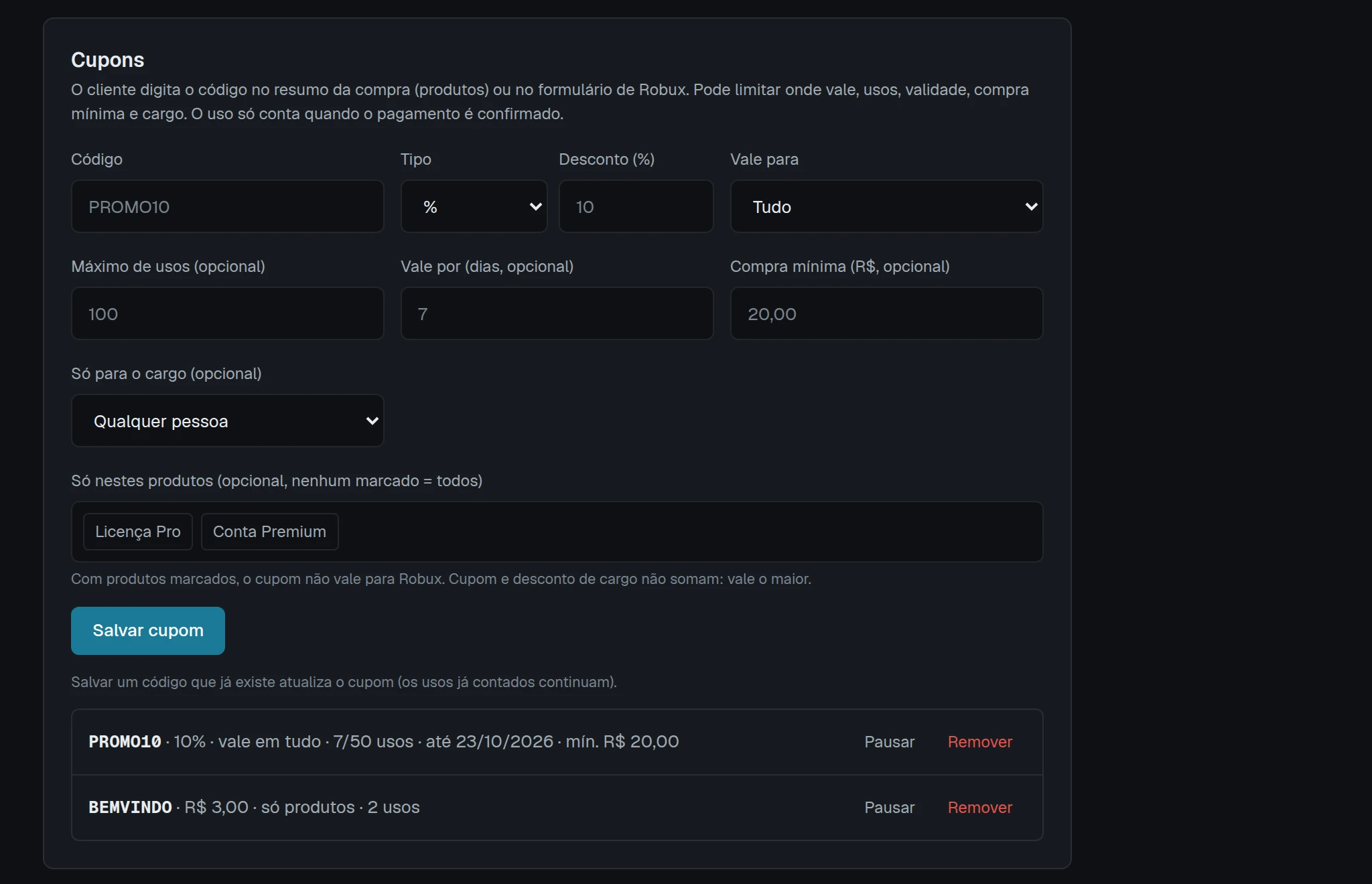
Task: Focus the Desconto (%) field
Action: coord(636,206)
